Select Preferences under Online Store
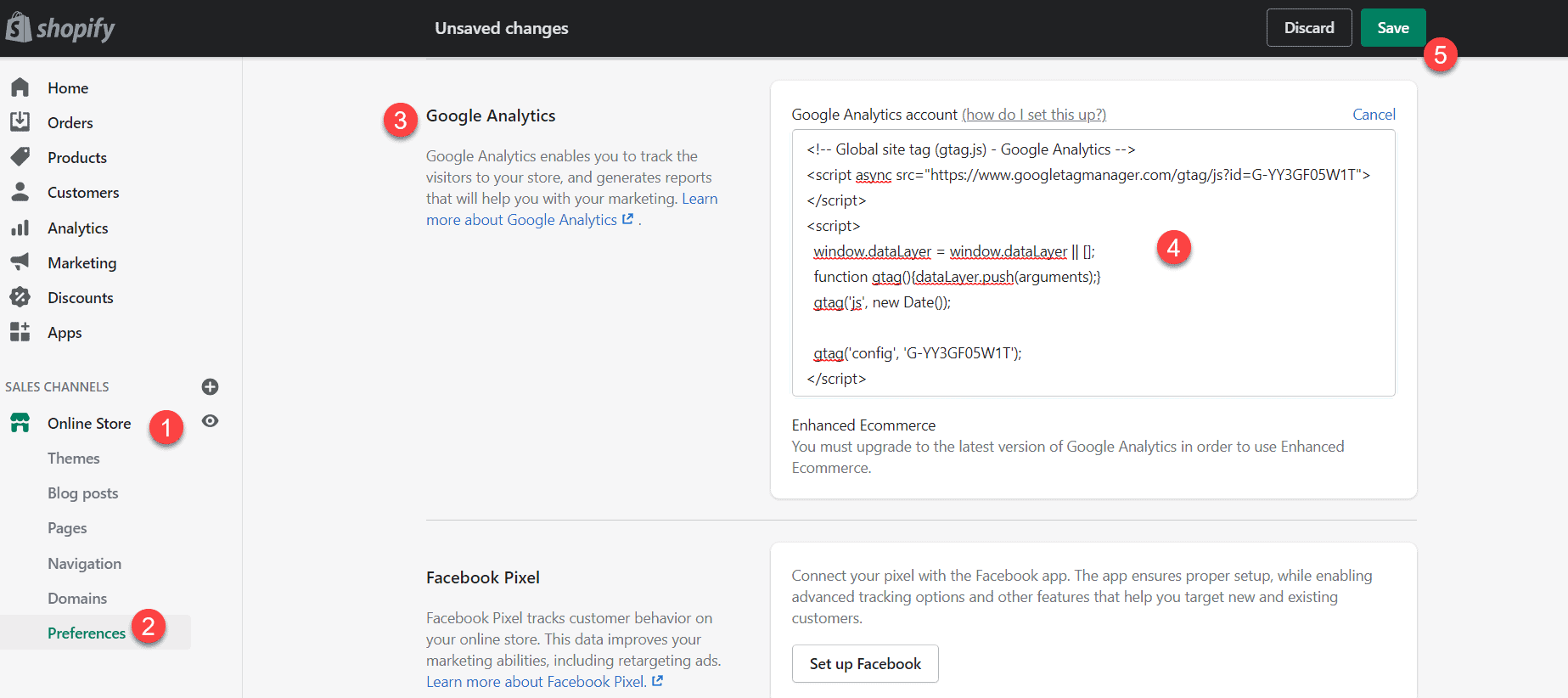The width and height of the screenshot is (1568, 698). [x=87, y=633]
